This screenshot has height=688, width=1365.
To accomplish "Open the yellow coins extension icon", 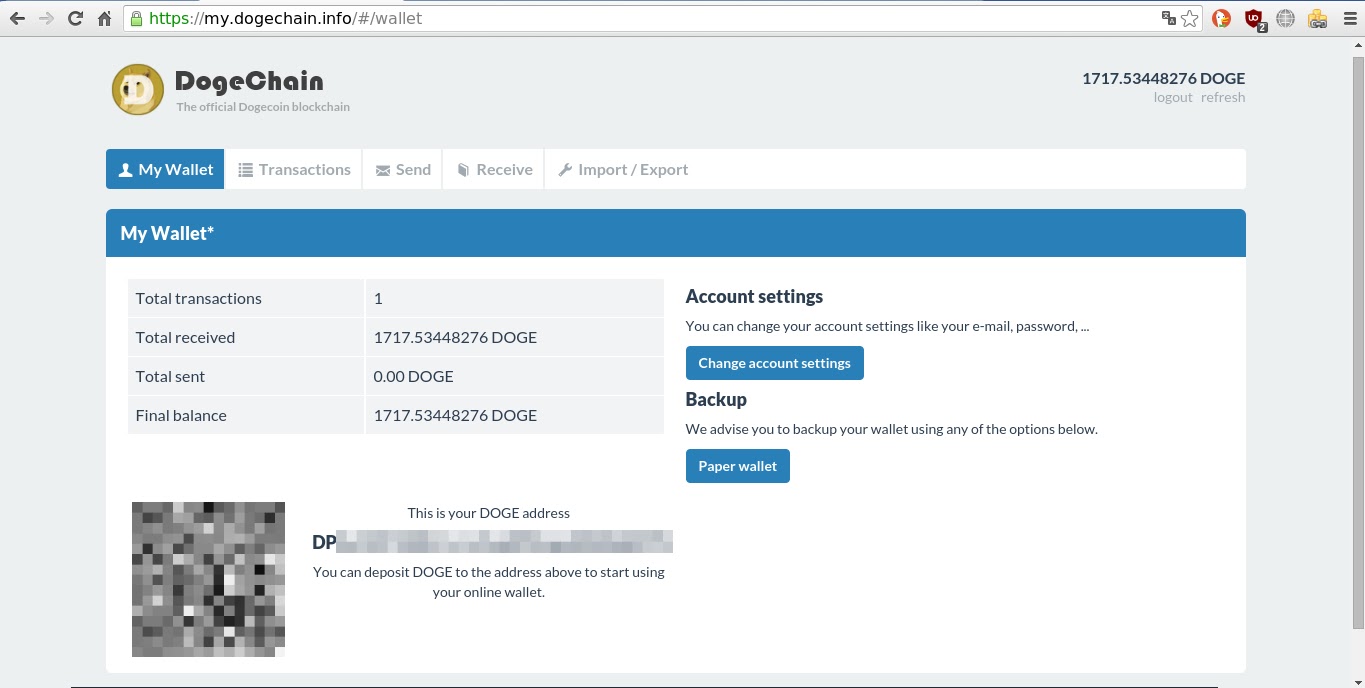I will click(1317, 18).
